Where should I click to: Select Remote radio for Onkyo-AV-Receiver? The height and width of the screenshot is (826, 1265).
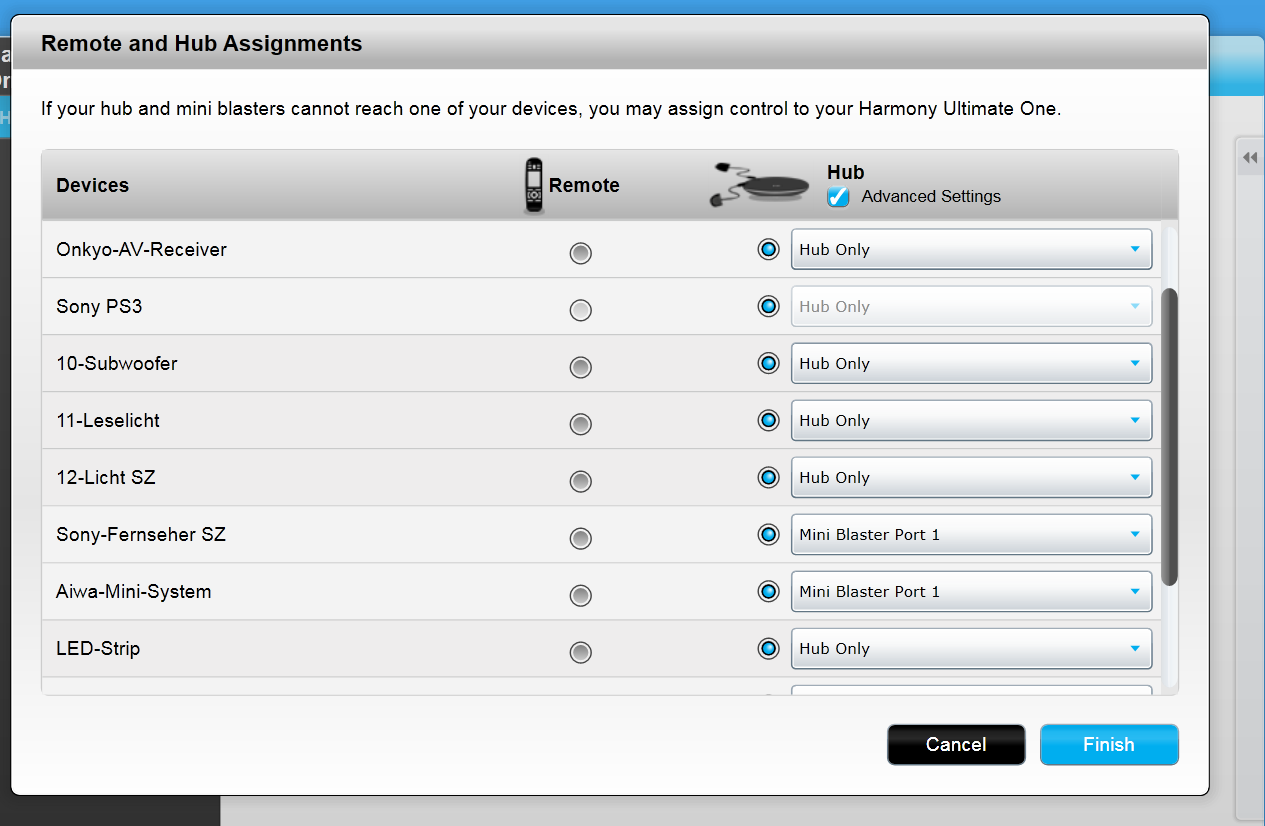[x=580, y=253]
